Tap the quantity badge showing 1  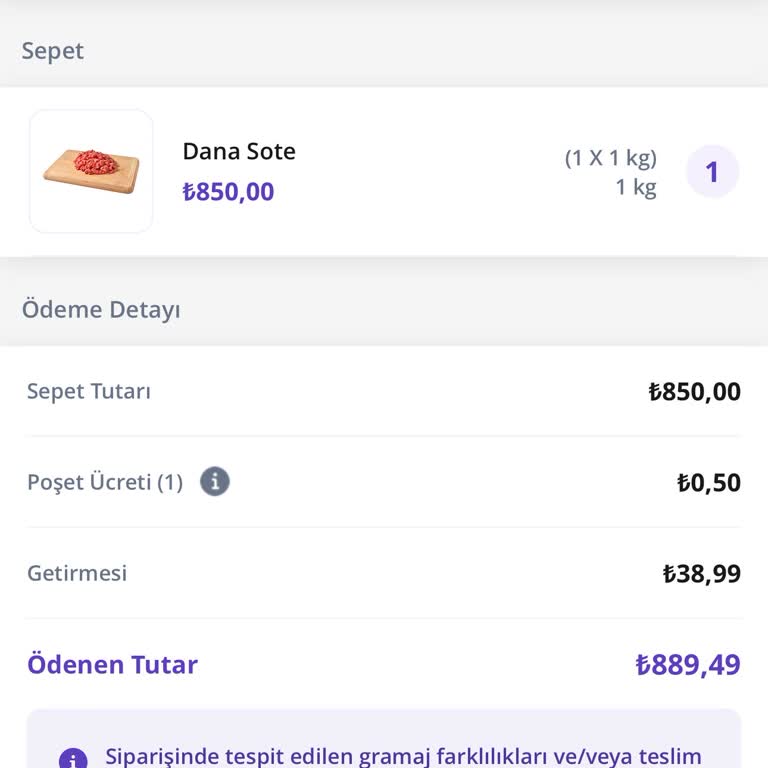click(x=712, y=172)
